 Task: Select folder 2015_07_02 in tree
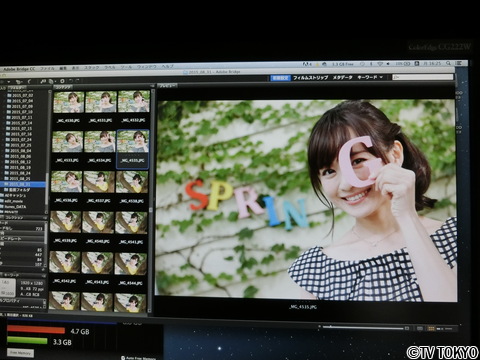tap(21, 96)
